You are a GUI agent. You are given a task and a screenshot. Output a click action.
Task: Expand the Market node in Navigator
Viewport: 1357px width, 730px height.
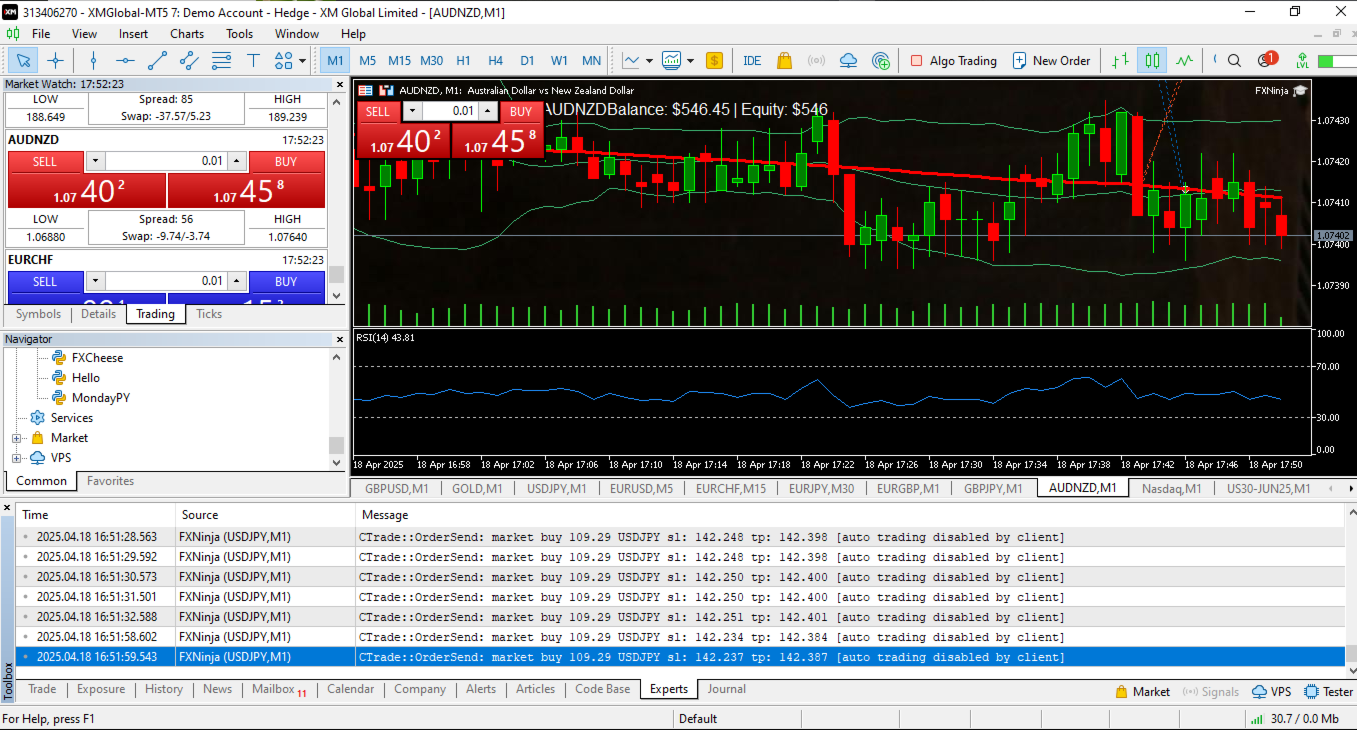coord(16,438)
